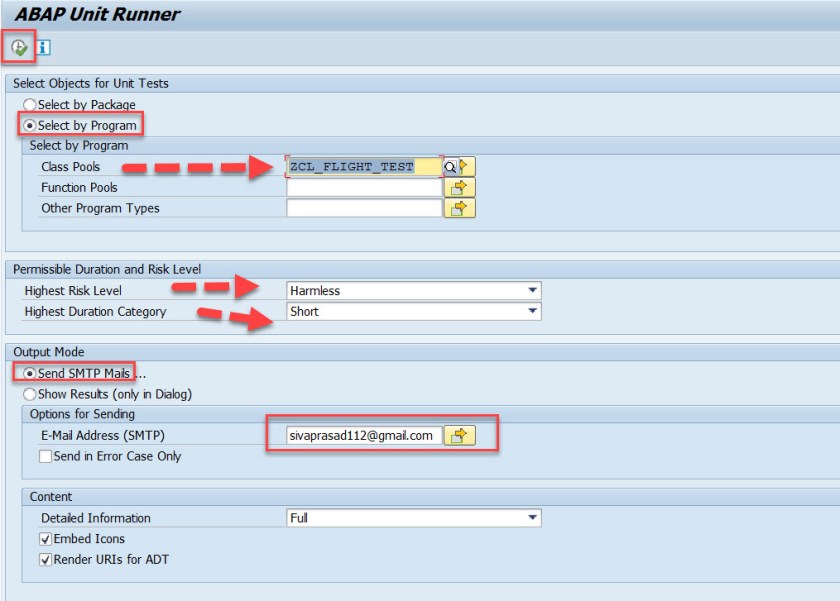Expand the Highest Duration Category dropdown
This screenshot has height=601, width=840.
pyautogui.click(x=532, y=311)
